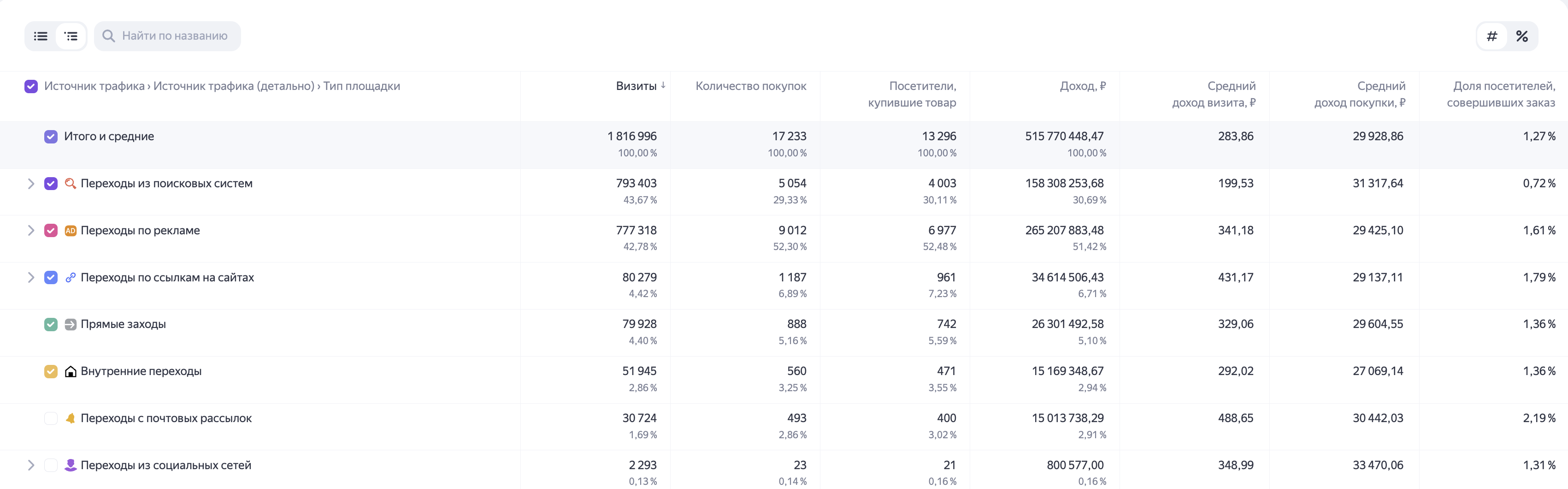The height and width of the screenshot is (489, 1568).
Task: Click house icon for internal referrals
Action: [x=71, y=371]
